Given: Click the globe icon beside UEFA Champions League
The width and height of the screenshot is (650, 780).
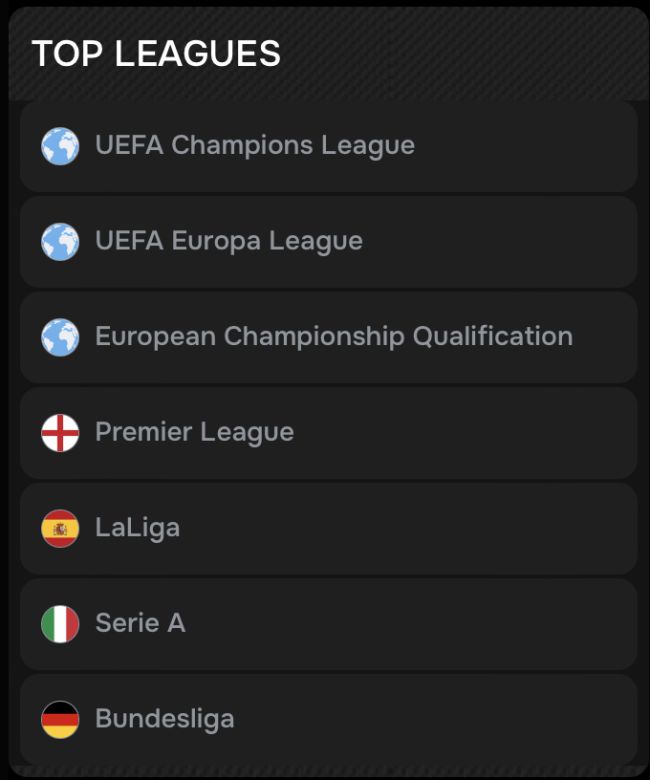Looking at the screenshot, I should [x=60, y=146].
